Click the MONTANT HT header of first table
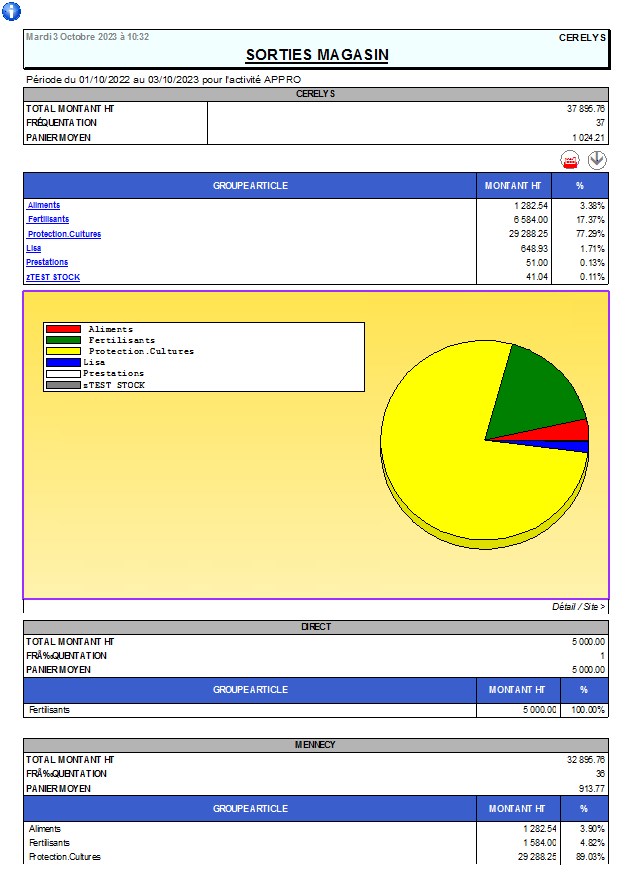The image size is (630, 882). [512, 186]
